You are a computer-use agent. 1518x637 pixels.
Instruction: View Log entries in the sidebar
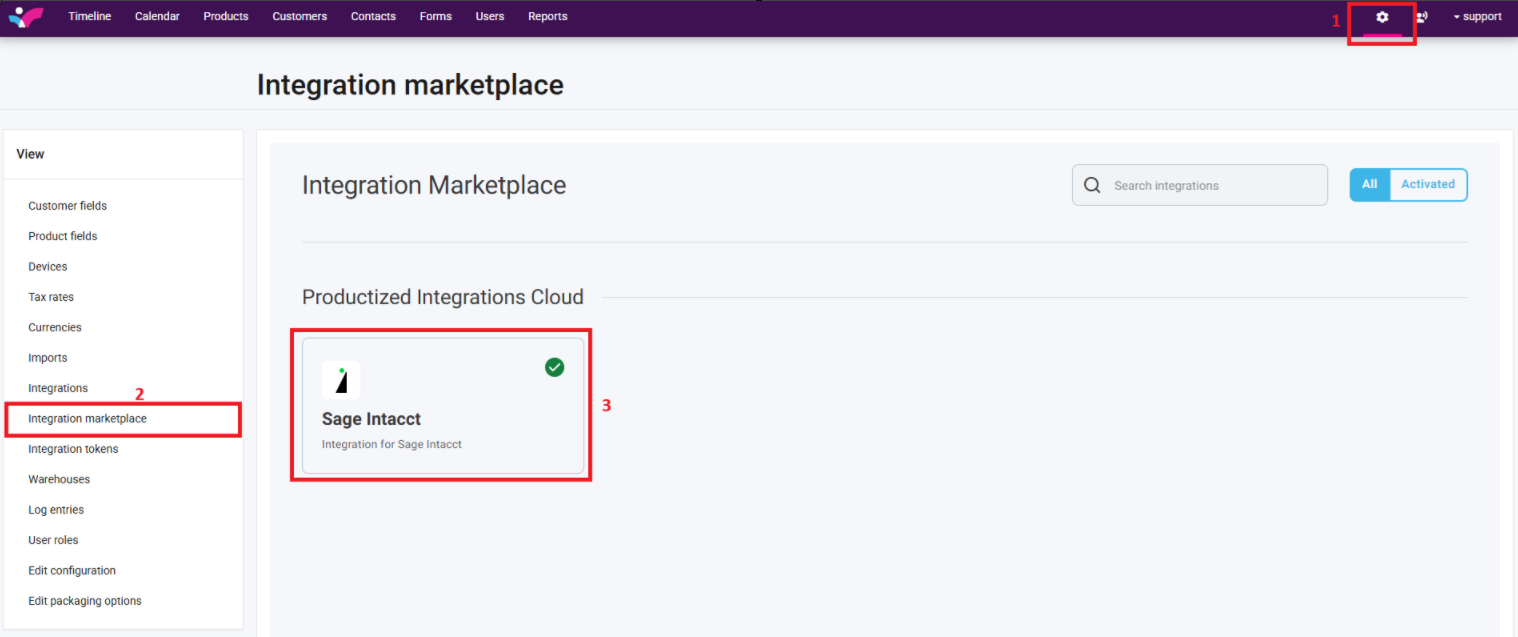56,510
